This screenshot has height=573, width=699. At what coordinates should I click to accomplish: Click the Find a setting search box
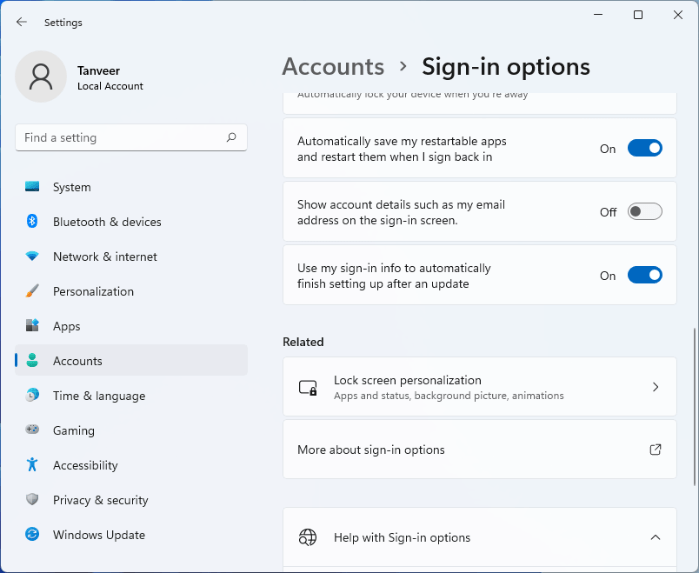120,138
